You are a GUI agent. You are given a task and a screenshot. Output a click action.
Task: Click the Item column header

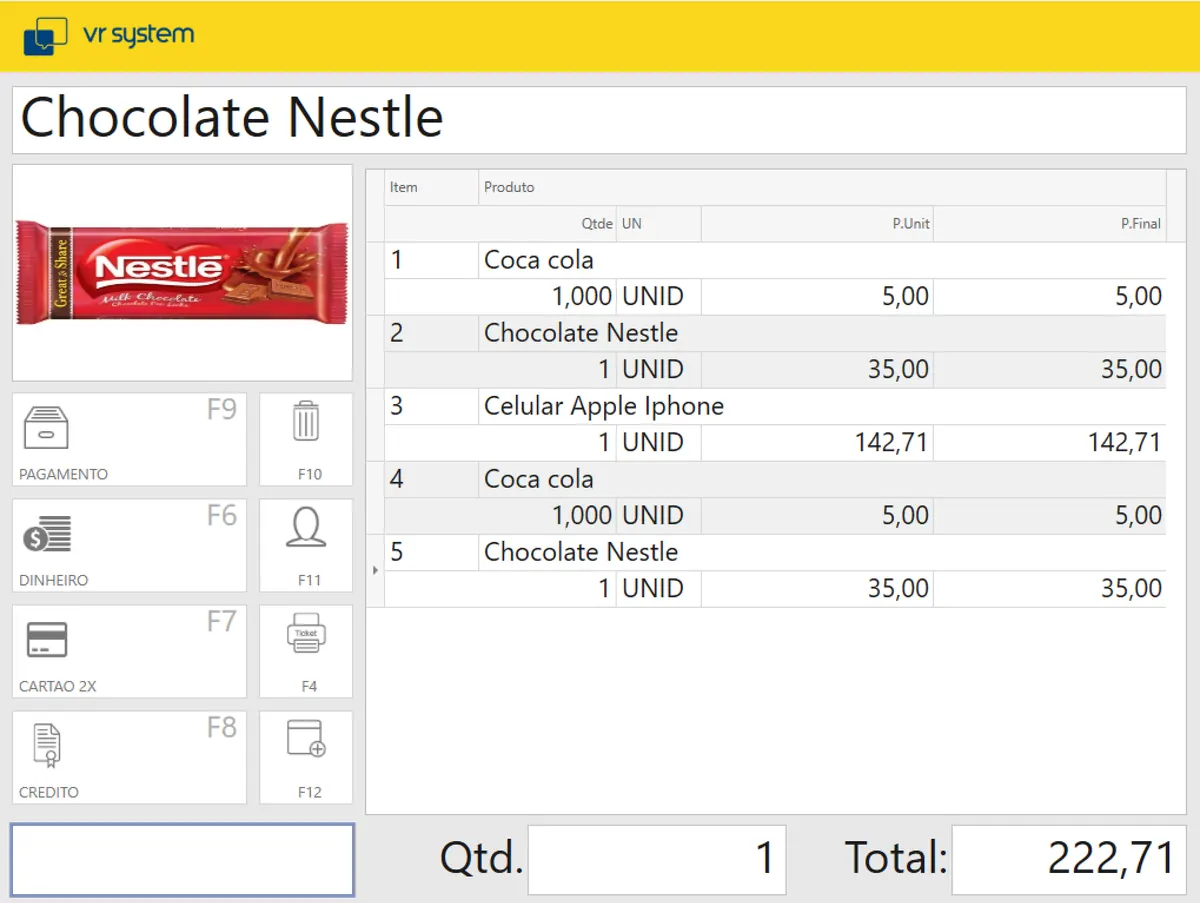coord(431,187)
